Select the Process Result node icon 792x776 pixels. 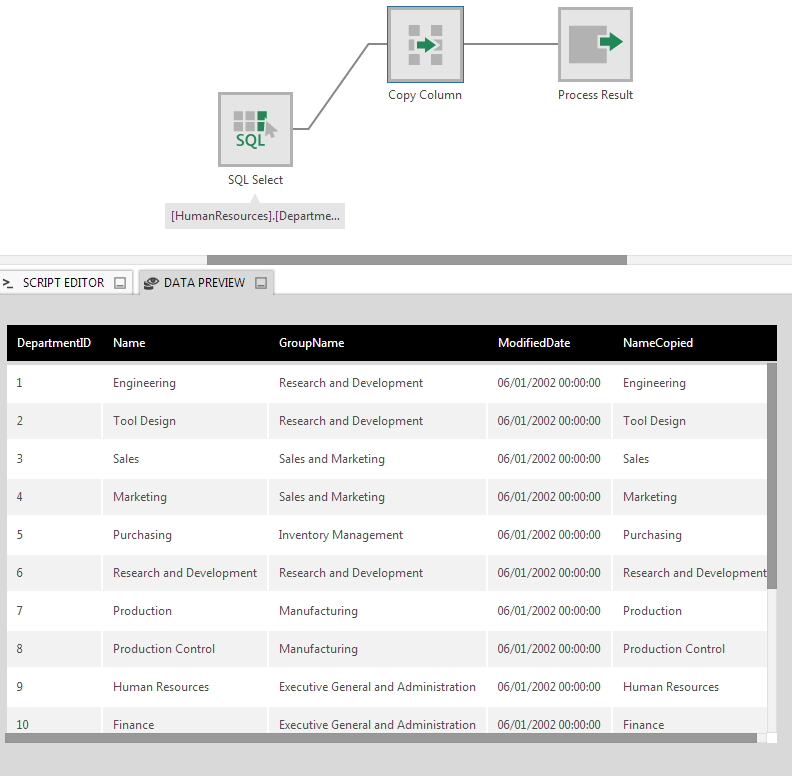pos(595,44)
